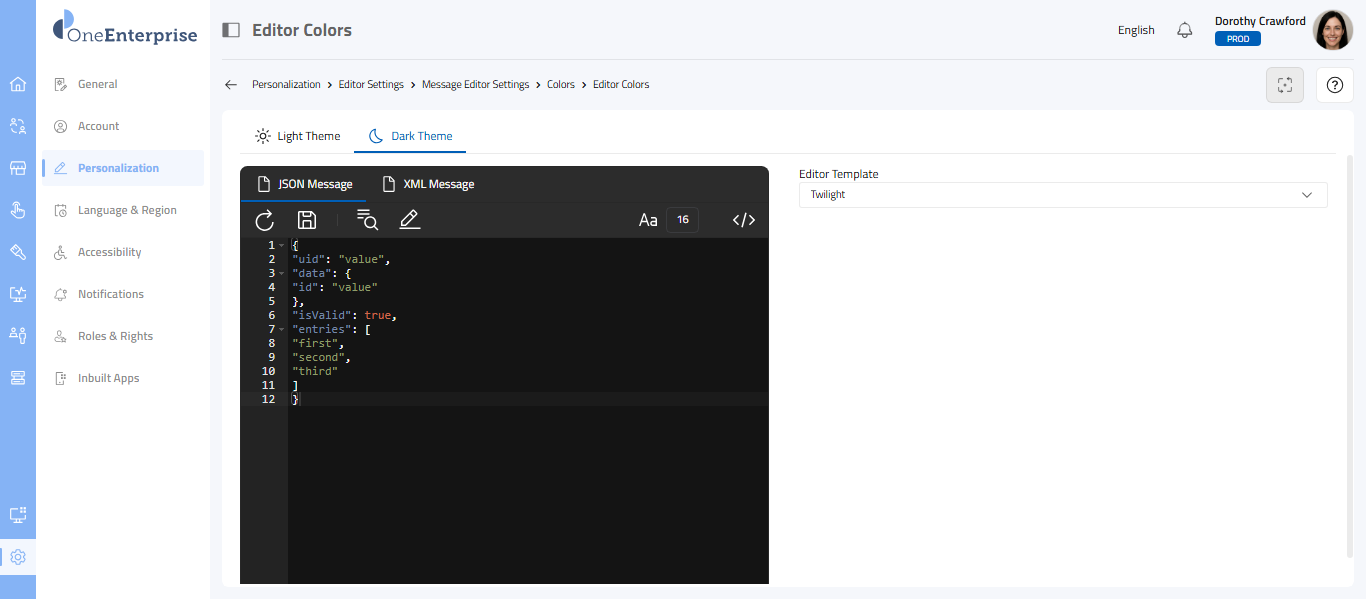Open the Accessibility settings menu item
This screenshot has height=599, width=1366.
[109, 252]
